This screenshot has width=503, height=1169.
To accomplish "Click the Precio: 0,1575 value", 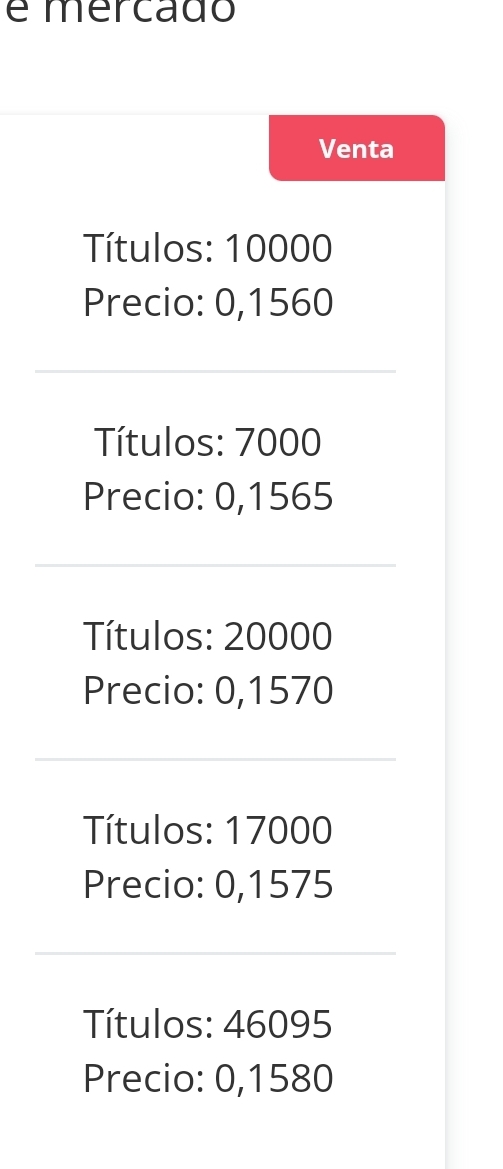I will click(x=207, y=884).
